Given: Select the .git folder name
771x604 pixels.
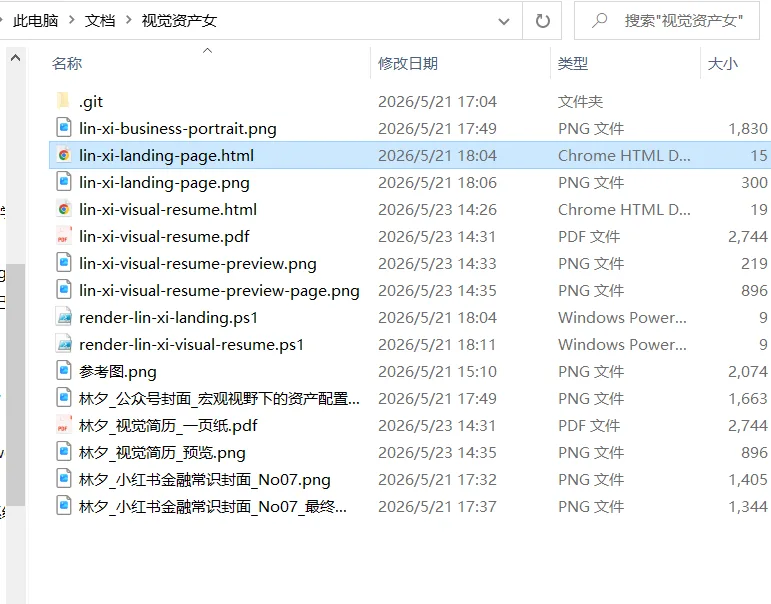Looking at the screenshot, I should click(91, 102).
